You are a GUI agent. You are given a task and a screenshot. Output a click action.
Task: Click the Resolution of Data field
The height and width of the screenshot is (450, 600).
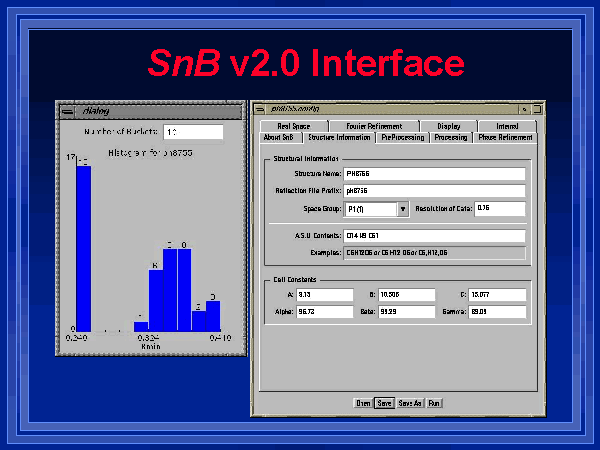point(499,209)
